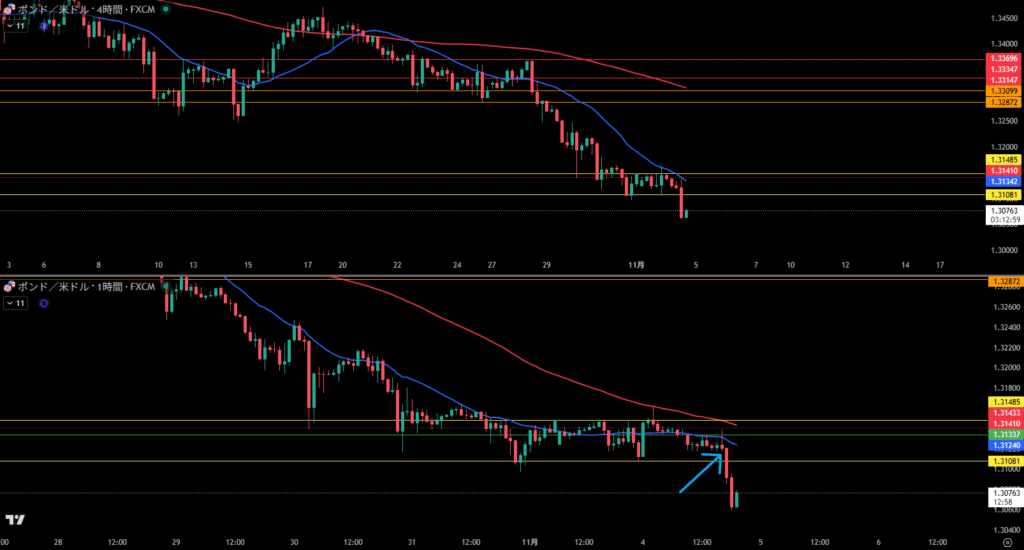
Task: Click green market status dot on 4-hour chart
Action: click(165, 9)
